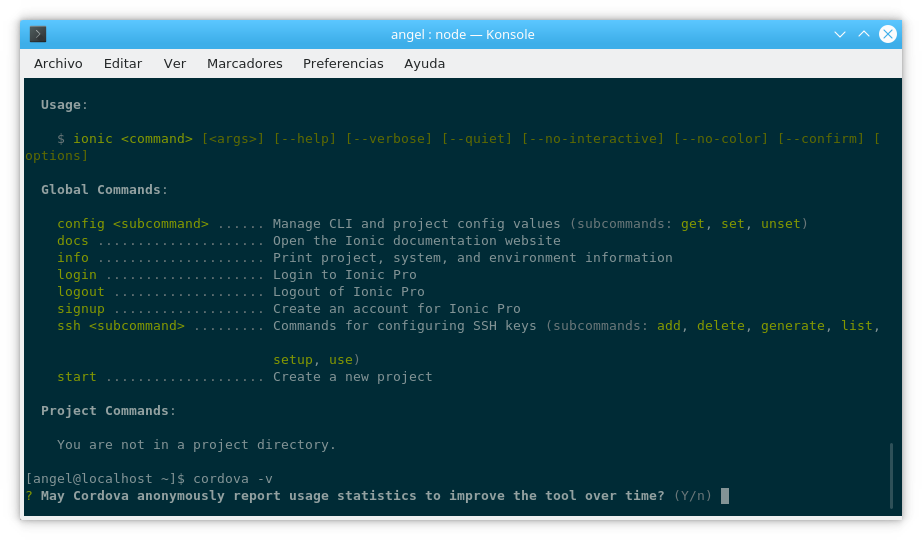
Task: Click the 'delete' subcommand text
Action: 721,326
